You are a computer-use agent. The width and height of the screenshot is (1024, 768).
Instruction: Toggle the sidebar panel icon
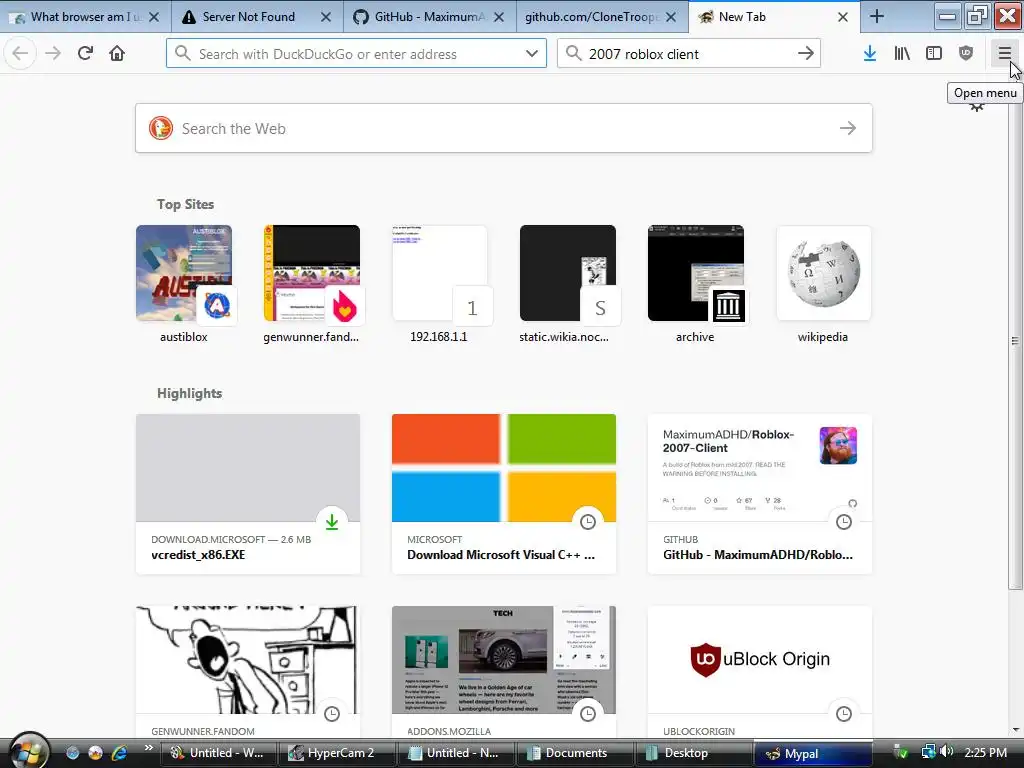click(934, 54)
